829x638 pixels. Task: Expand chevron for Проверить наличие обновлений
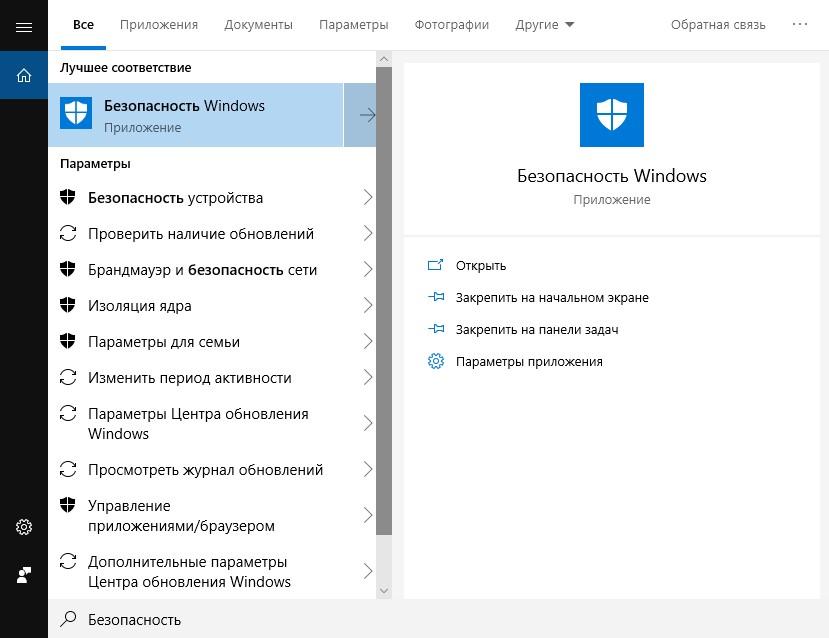368,233
